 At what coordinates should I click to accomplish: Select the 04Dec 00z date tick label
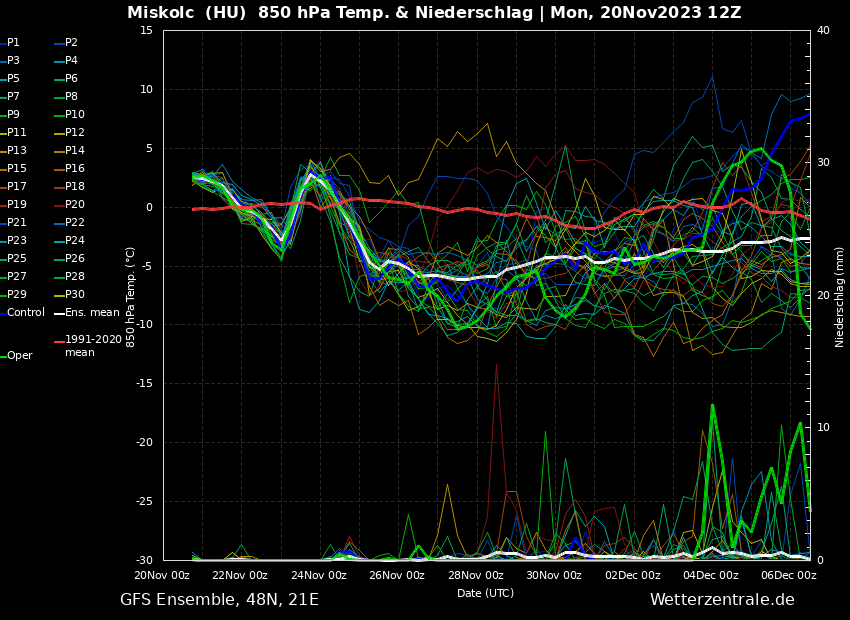pyautogui.click(x=711, y=575)
